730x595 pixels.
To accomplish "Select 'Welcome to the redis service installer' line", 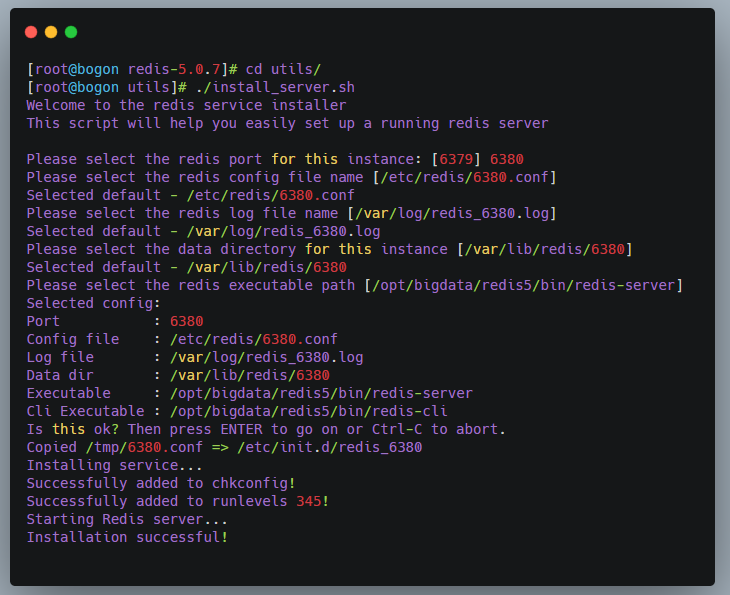I will [x=186, y=105].
